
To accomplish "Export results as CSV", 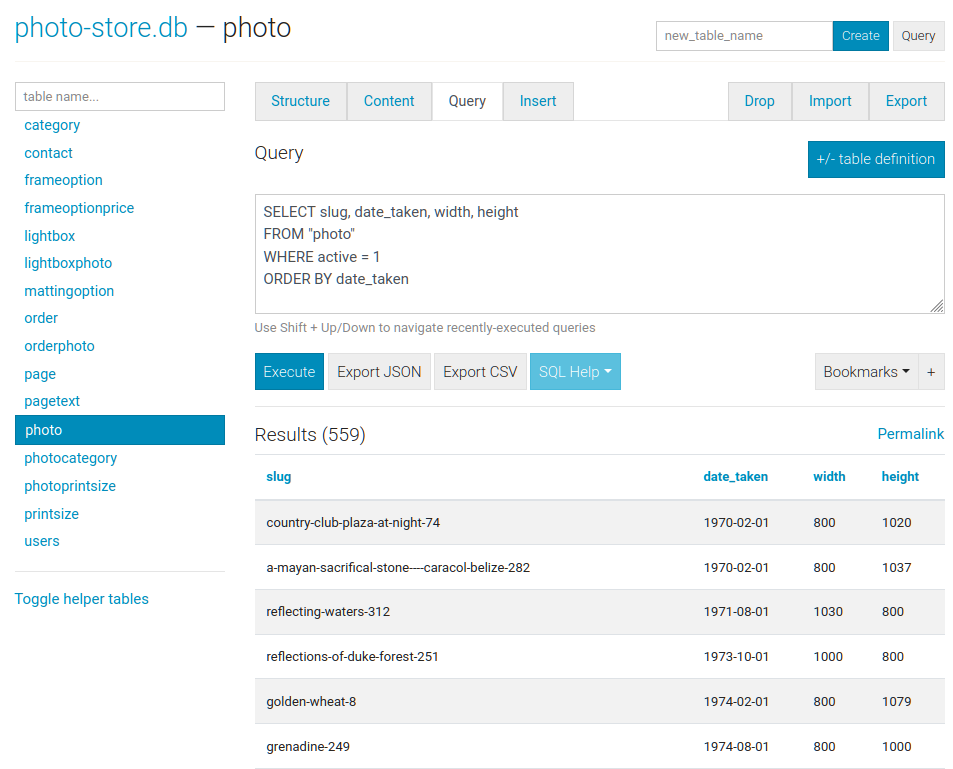I will [480, 372].
